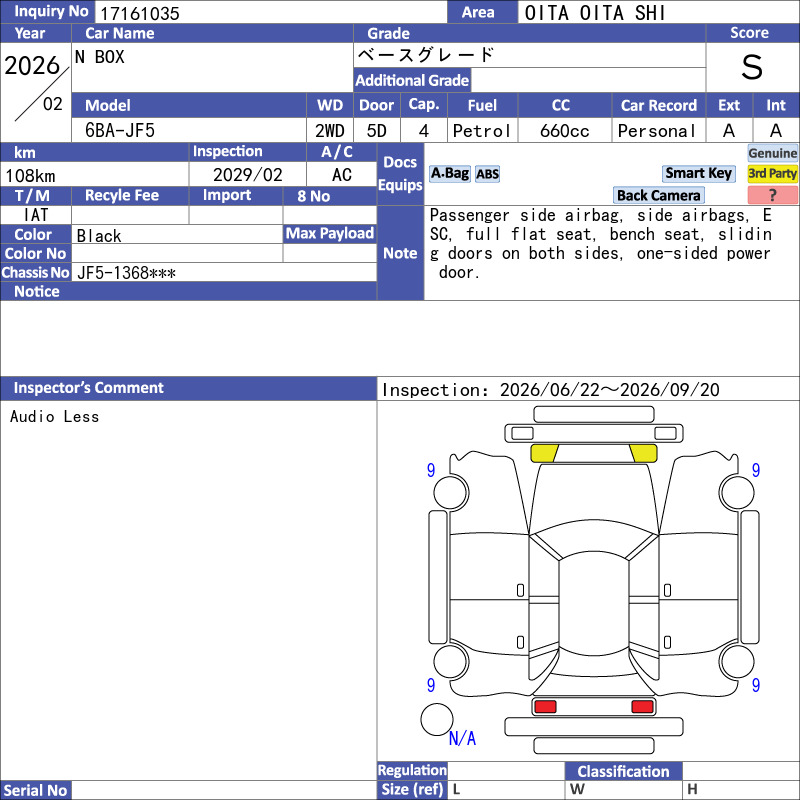Click the 108km mileage value
The image size is (800, 800).
click(31, 176)
